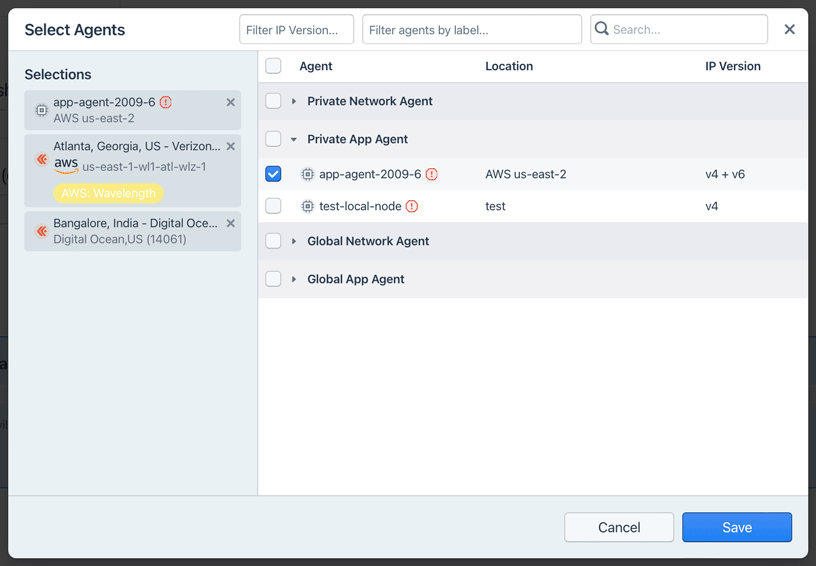Screen dimensions: 816x566
Task: Click the IP Version column header
Action: [x=733, y=66]
